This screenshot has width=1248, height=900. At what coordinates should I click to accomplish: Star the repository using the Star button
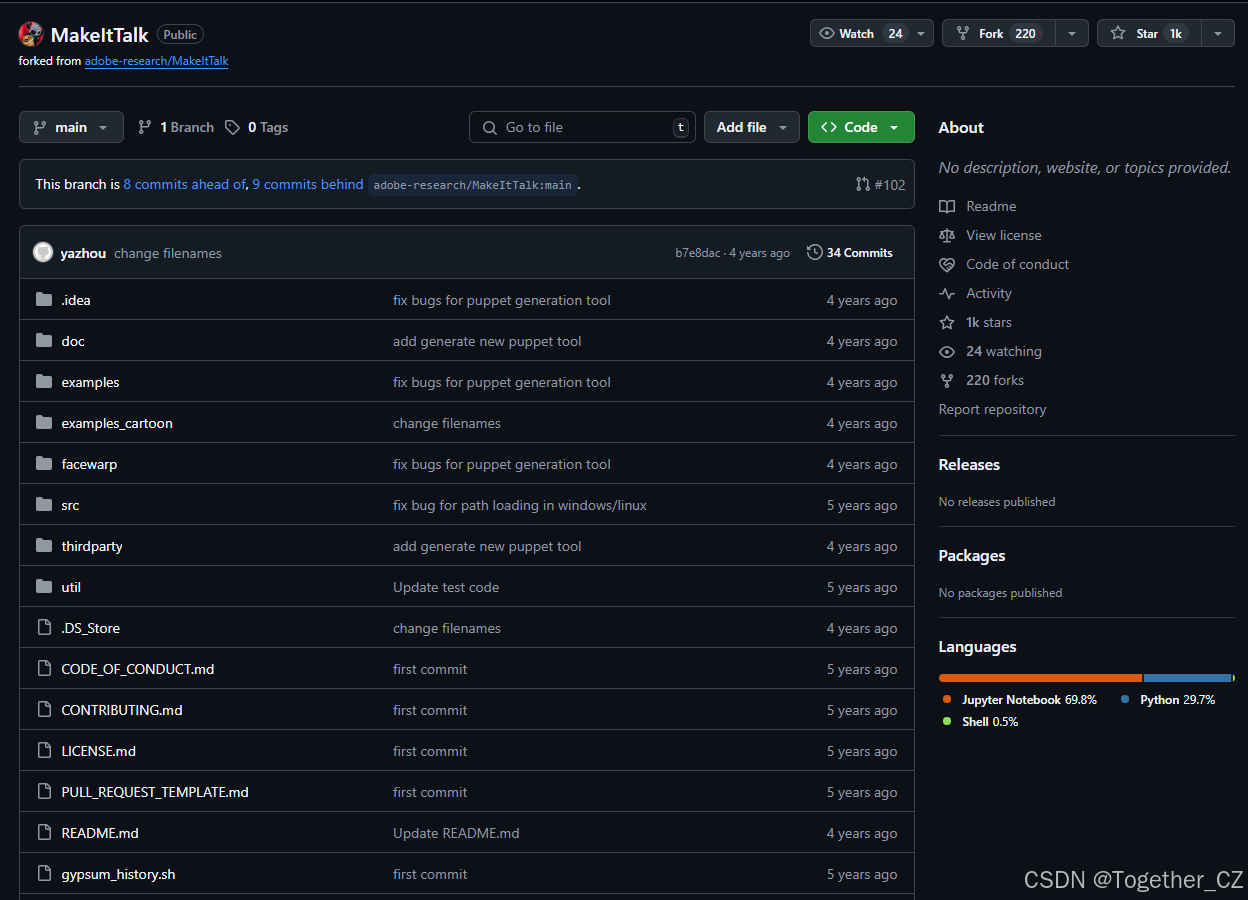[1148, 33]
